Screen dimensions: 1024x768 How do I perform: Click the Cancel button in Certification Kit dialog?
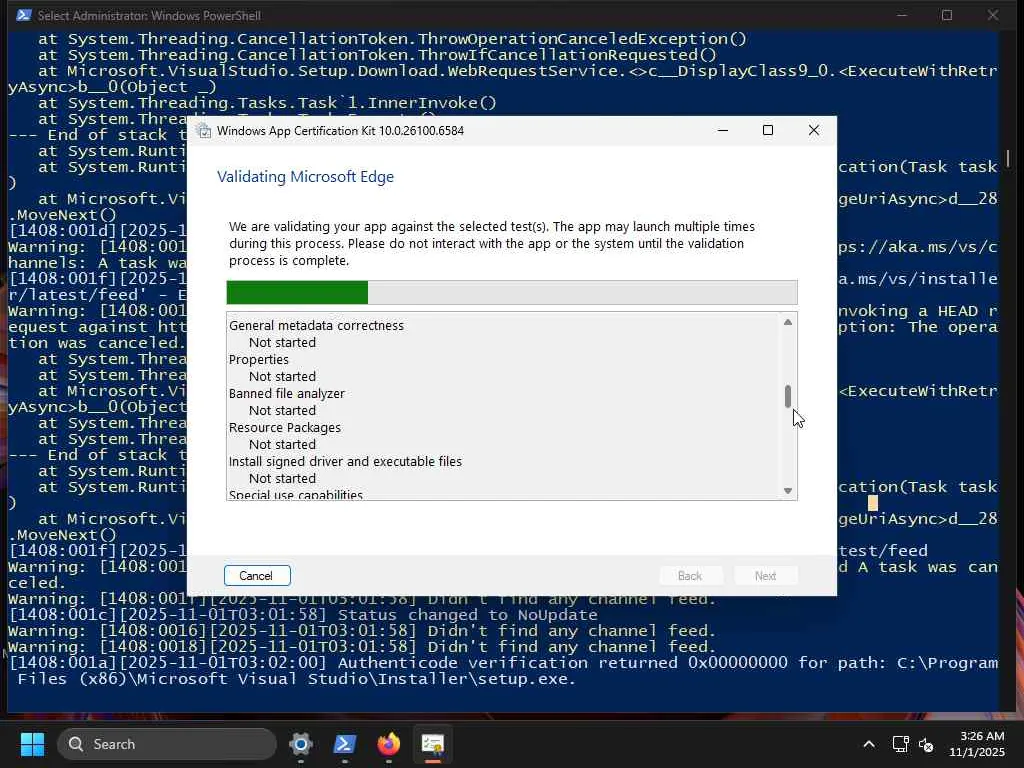[257, 575]
